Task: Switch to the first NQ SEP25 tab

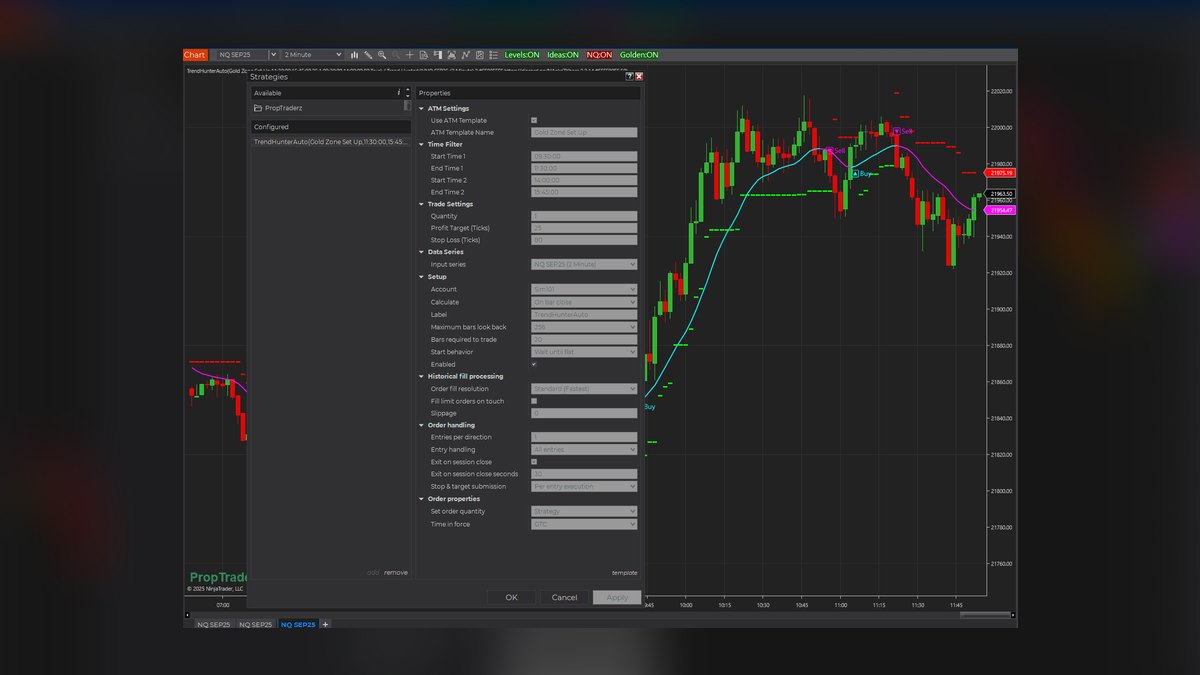Action: [x=213, y=624]
